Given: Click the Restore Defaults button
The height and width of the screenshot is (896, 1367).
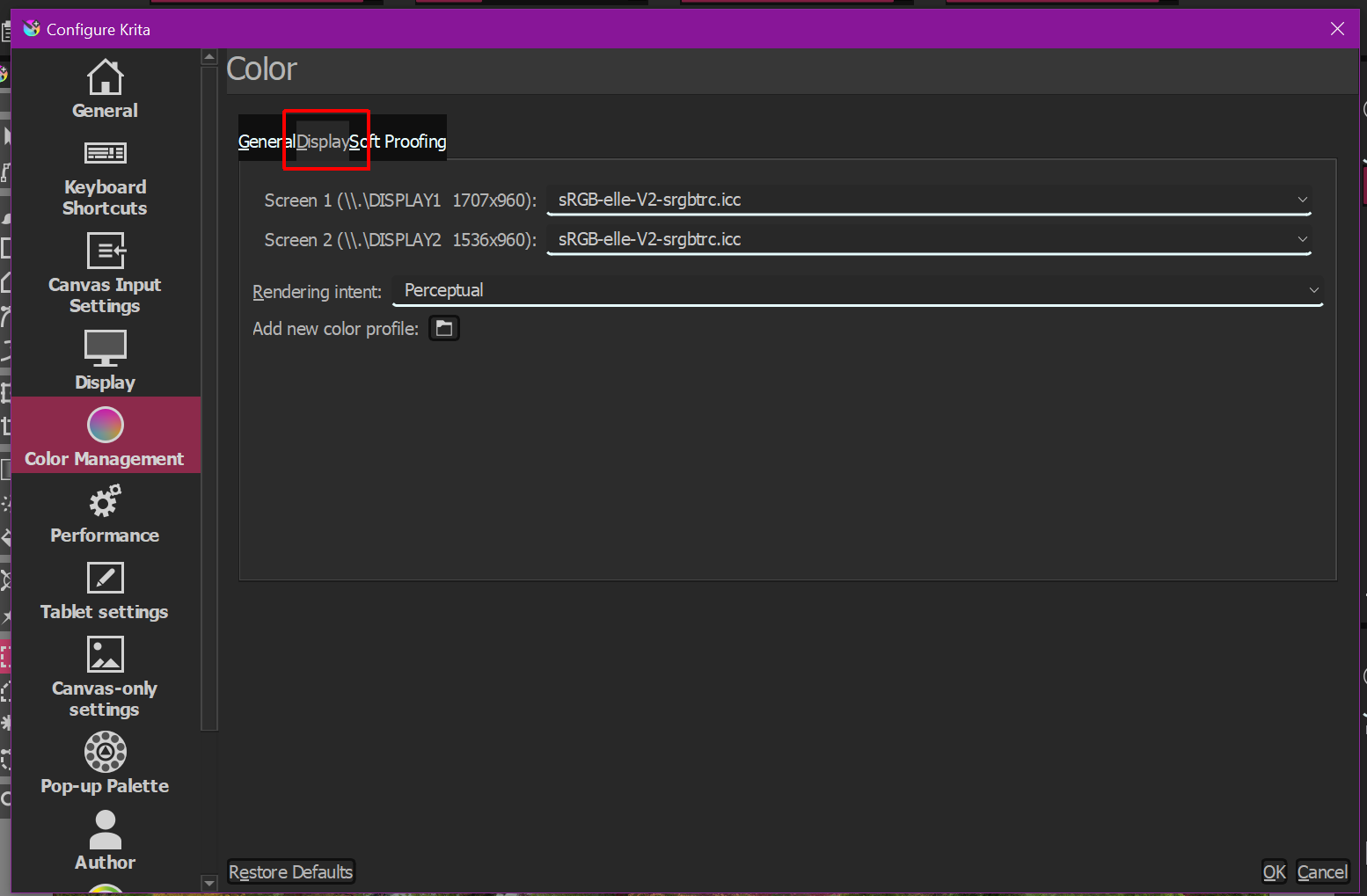Looking at the screenshot, I should coord(291,871).
